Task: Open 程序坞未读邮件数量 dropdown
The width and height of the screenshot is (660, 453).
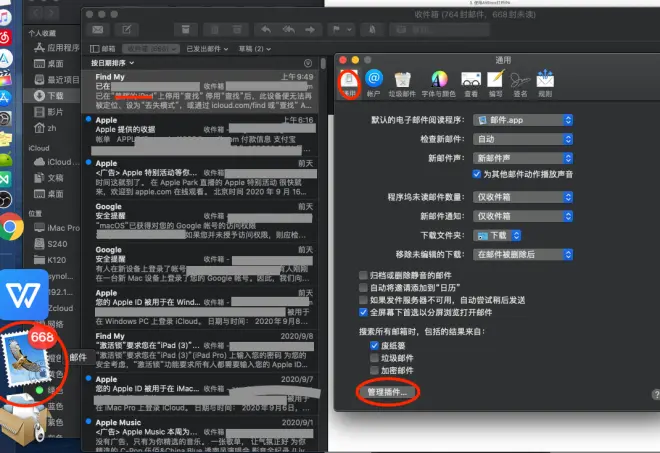Action: 523,197
